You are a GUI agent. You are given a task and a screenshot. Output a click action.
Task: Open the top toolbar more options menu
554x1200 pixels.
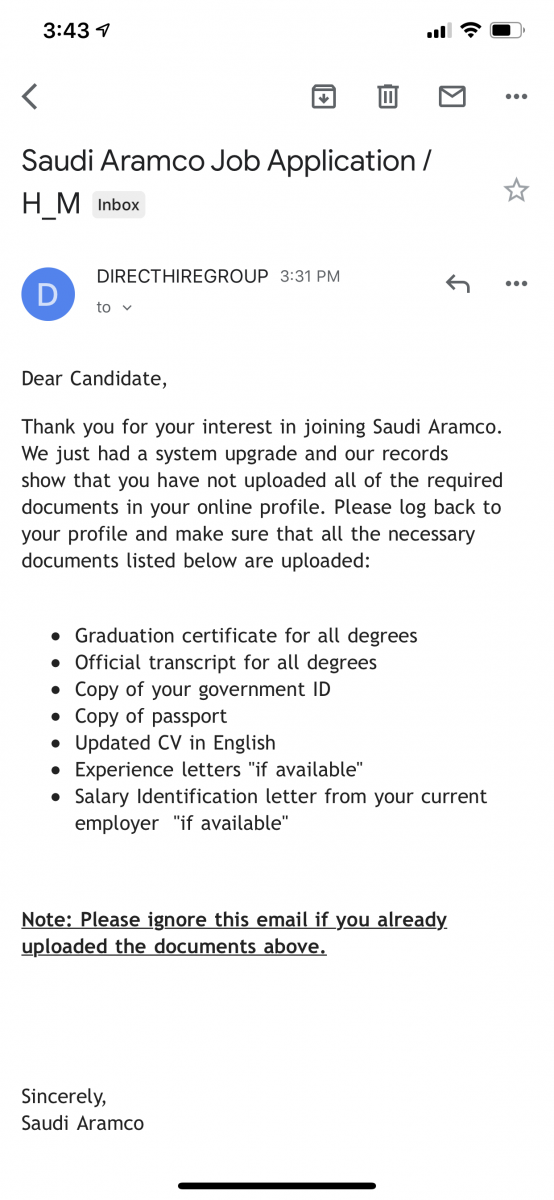pos(516,96)
